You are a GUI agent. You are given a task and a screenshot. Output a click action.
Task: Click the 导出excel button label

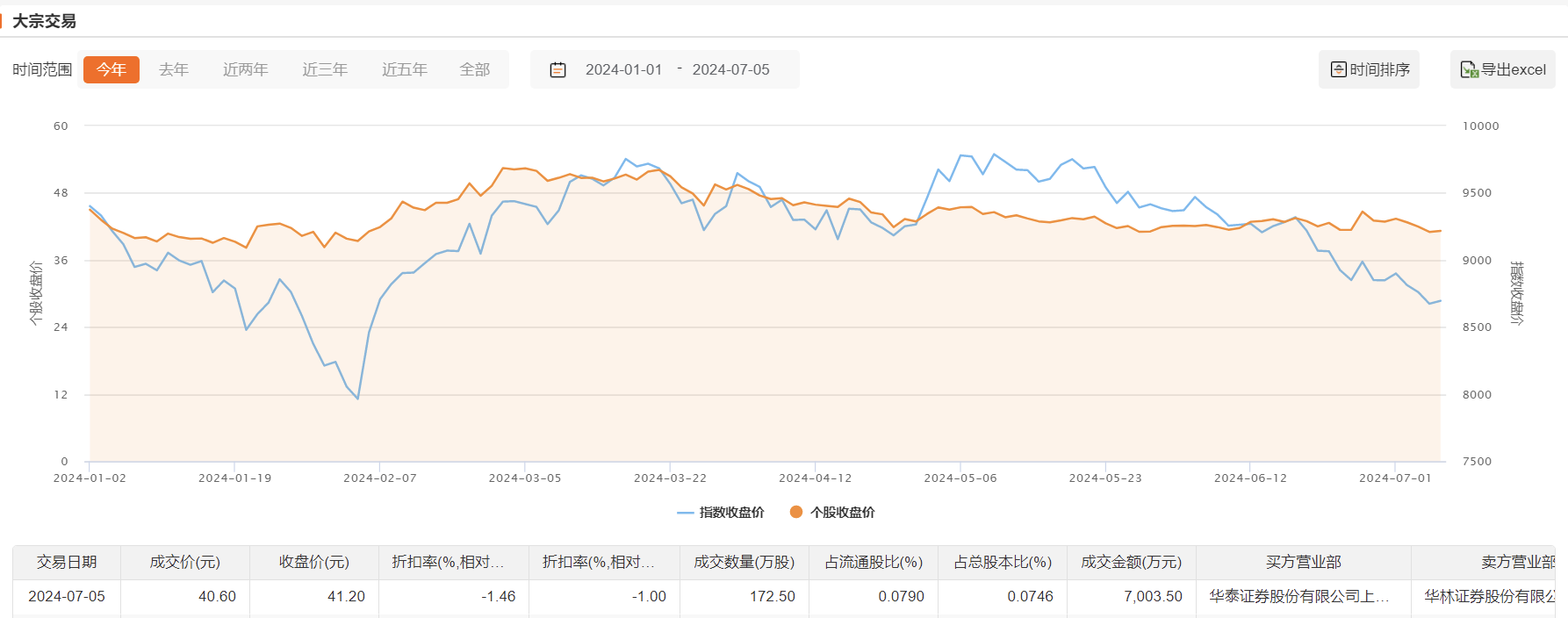tap(1514, 69)
